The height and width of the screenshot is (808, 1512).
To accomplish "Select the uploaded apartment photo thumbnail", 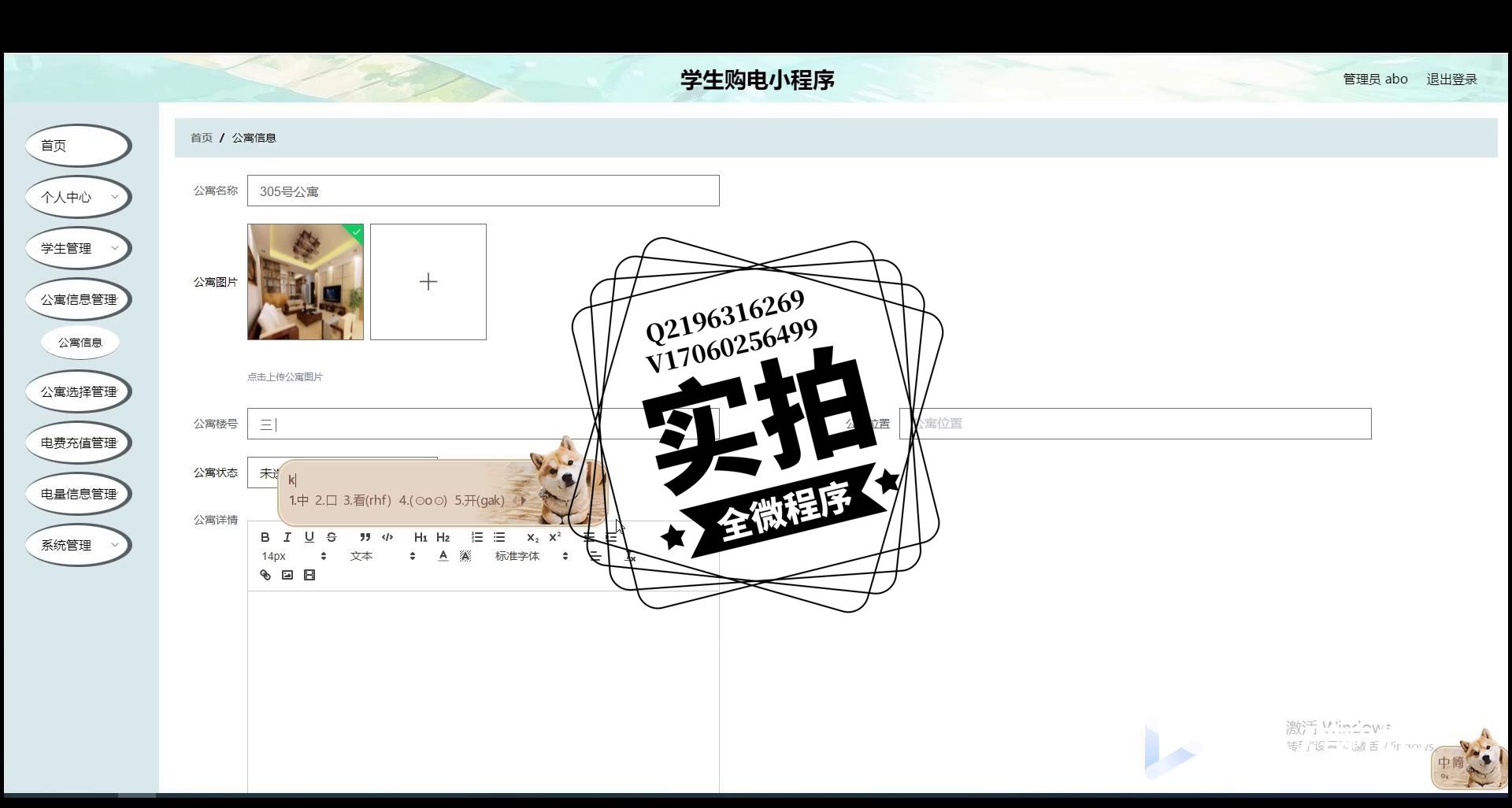I will point(306,282).
